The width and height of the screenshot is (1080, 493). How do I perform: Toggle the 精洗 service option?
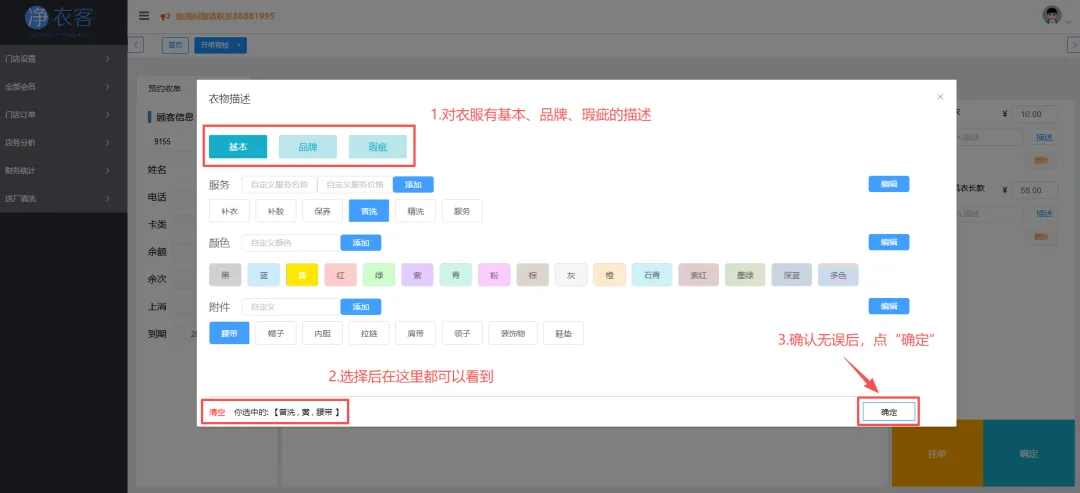pos(415,211)
